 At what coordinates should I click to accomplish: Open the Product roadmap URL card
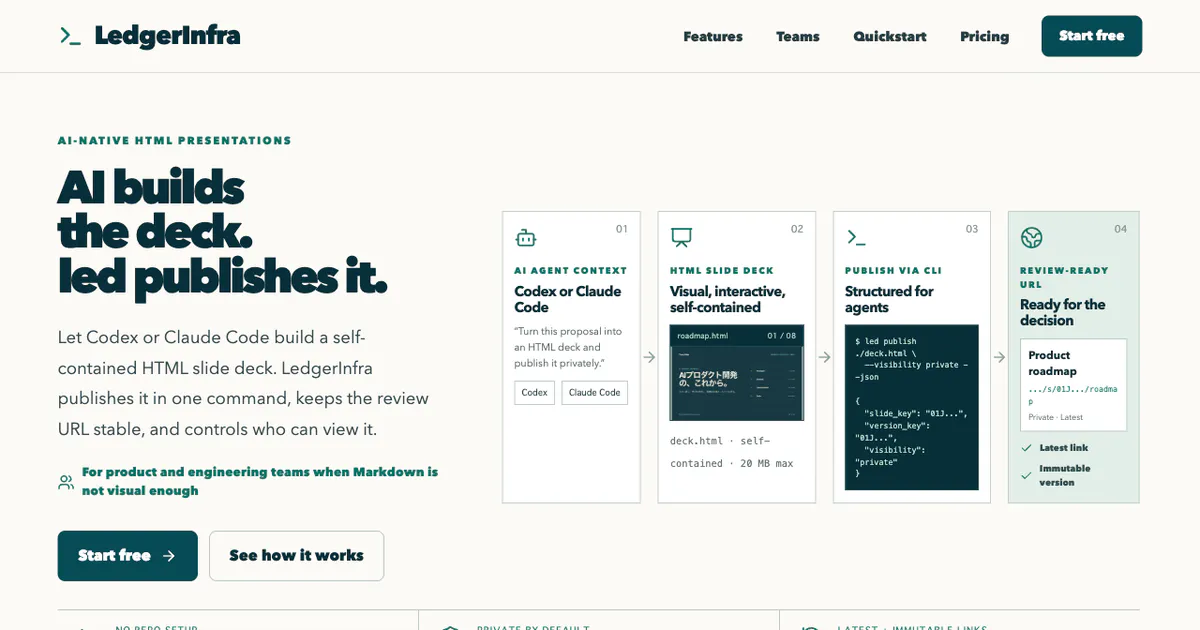[1074, 385]
